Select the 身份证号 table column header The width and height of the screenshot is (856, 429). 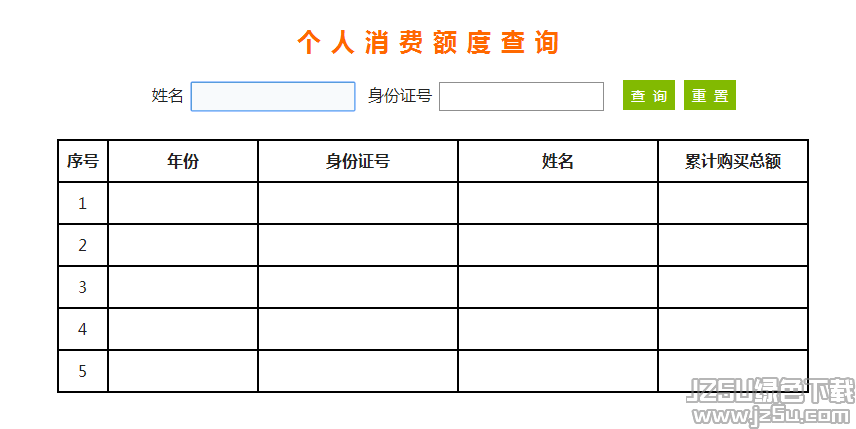pos(358,161)
